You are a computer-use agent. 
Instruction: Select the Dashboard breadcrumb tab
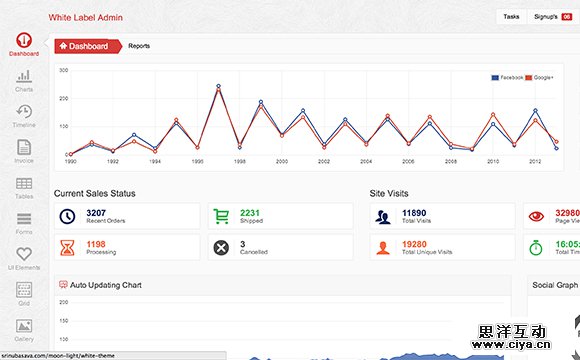88,46
